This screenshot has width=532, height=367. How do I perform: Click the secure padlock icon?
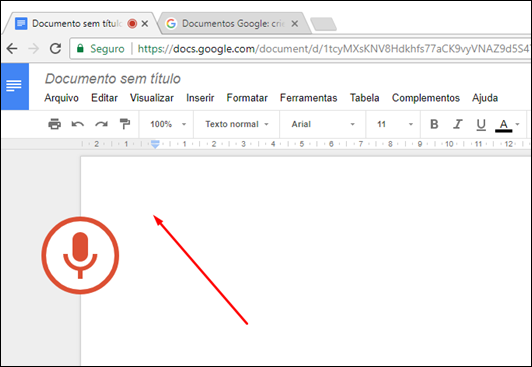coord(80,48)
